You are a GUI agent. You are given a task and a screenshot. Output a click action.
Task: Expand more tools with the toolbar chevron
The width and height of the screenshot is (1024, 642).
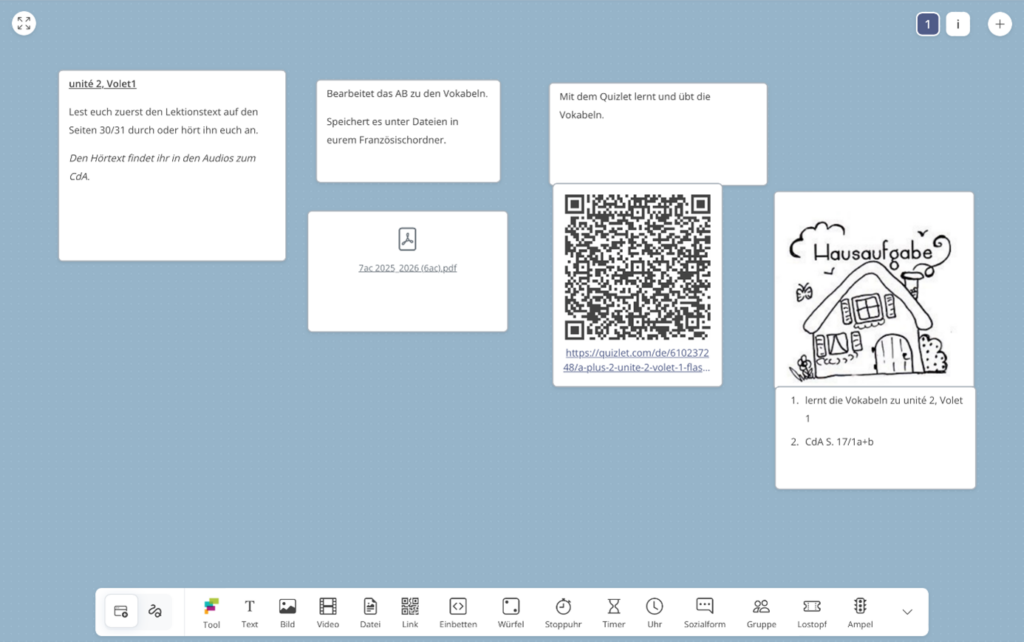(x=907, y=612)
